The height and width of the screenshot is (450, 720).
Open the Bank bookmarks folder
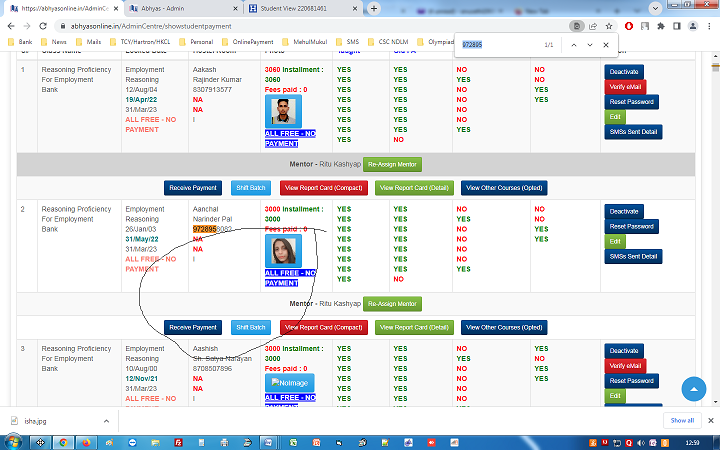[20, 43]
